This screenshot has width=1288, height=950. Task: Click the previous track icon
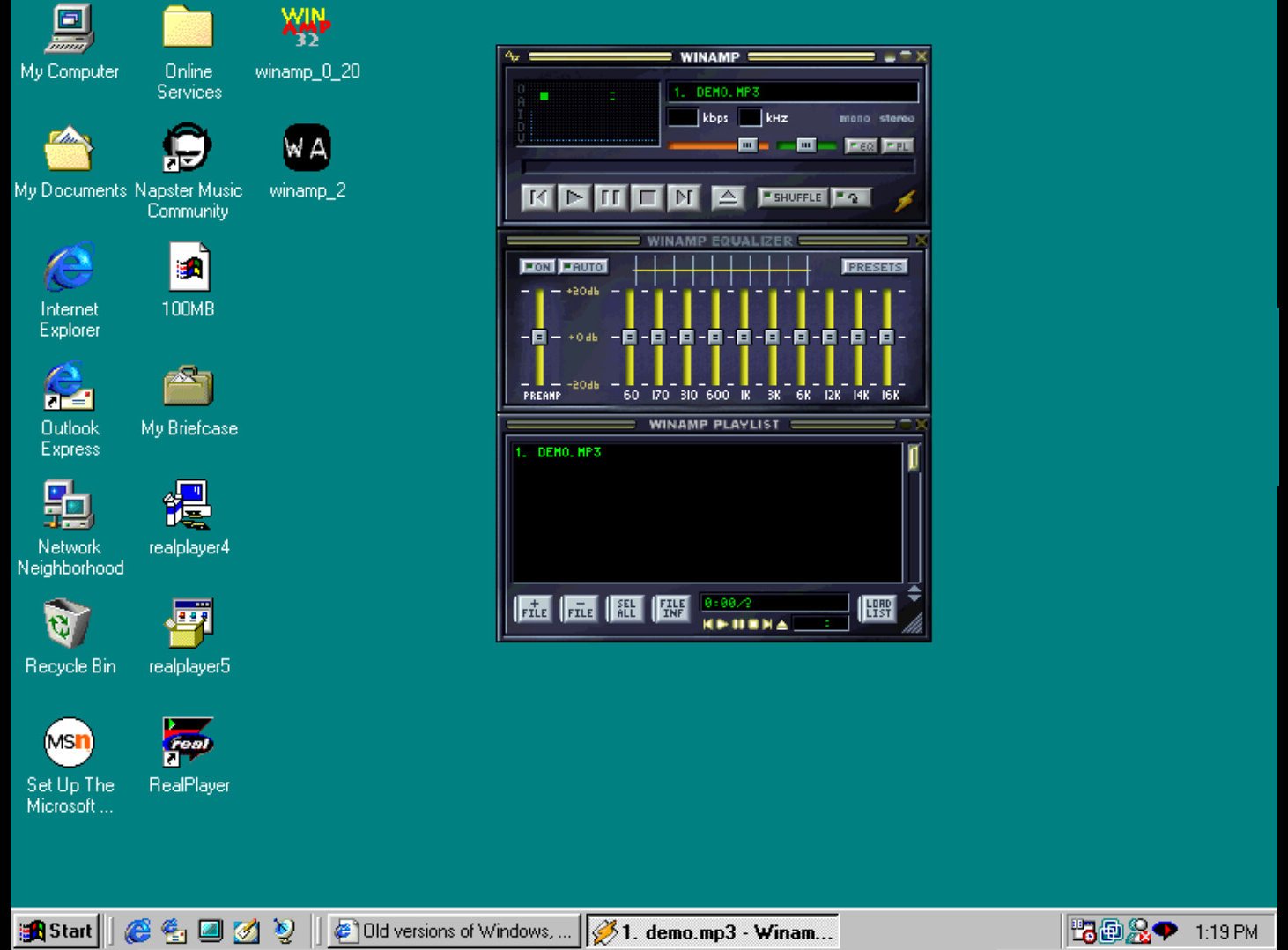(538, 198)
